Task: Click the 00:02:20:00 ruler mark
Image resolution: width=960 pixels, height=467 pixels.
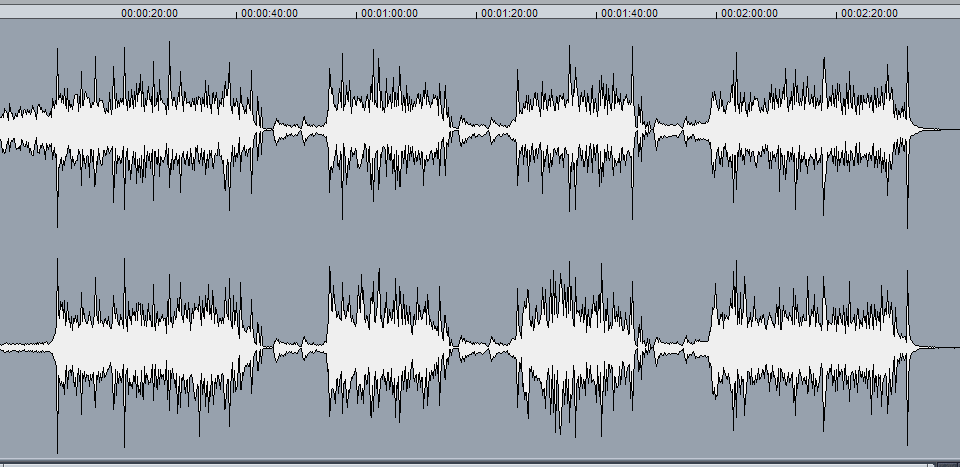Action: tap(869, 13)
